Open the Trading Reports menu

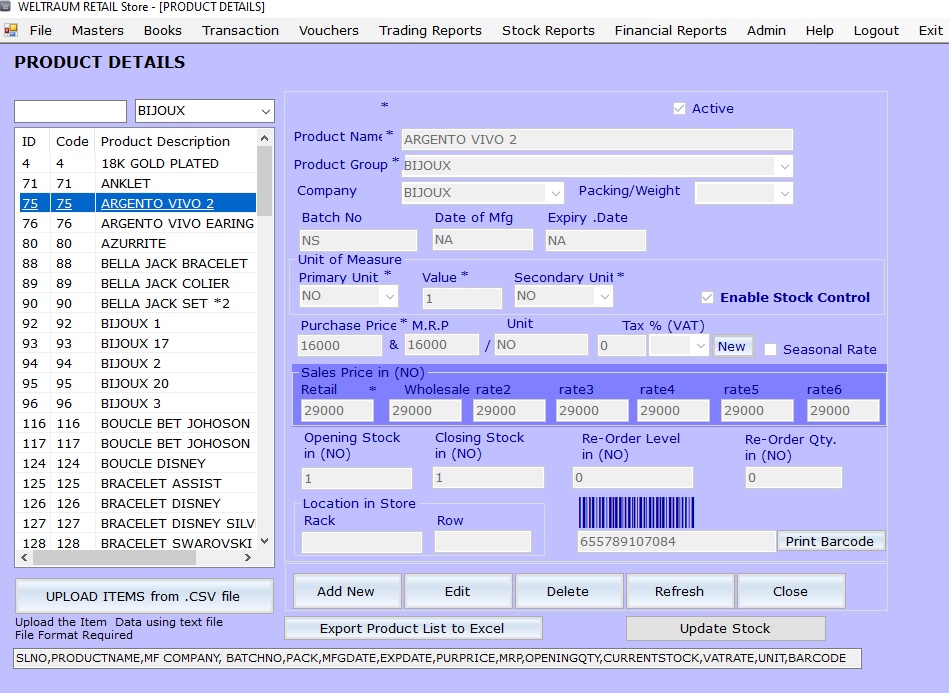[430, 30]
